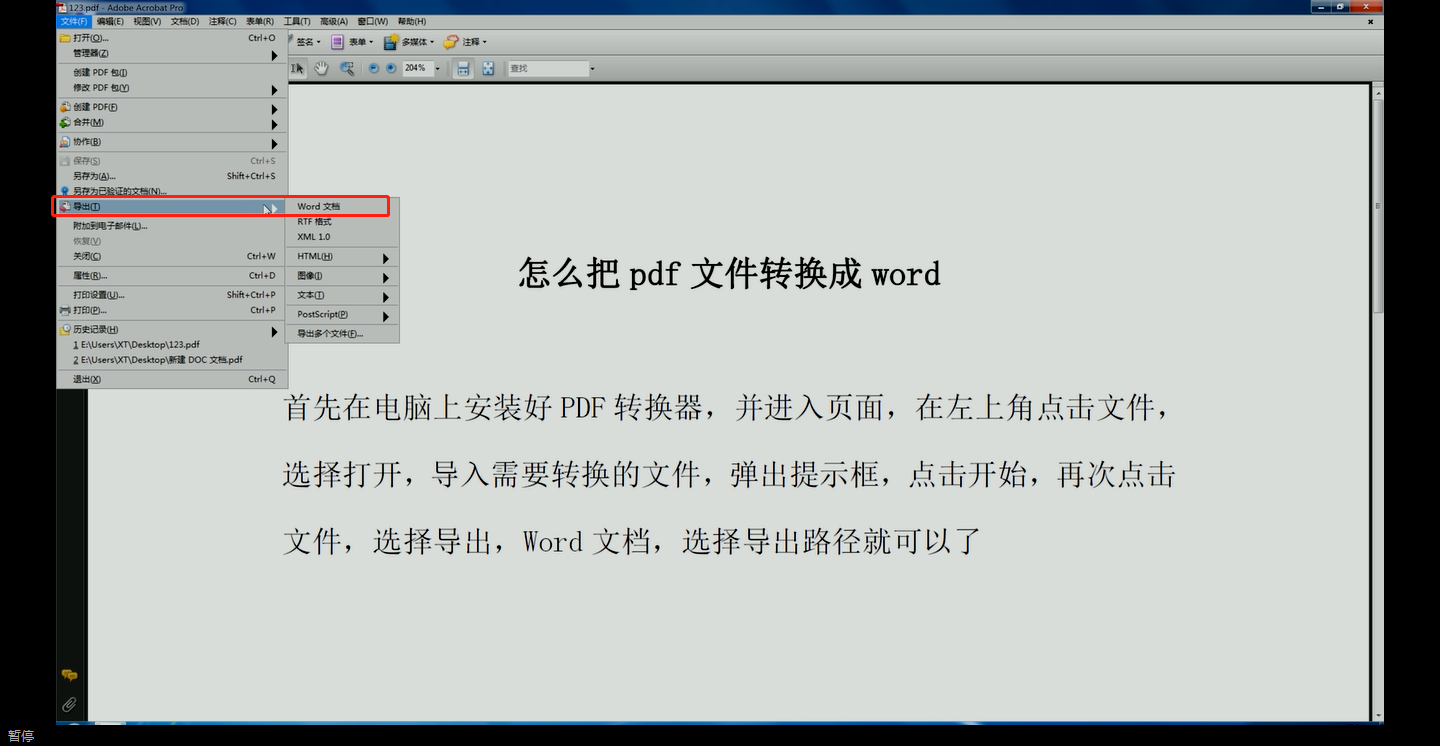This screenshot has width=1440, height=746.
Task: Expand the 协作(B) submenu
Action: (x=172, y=142)
